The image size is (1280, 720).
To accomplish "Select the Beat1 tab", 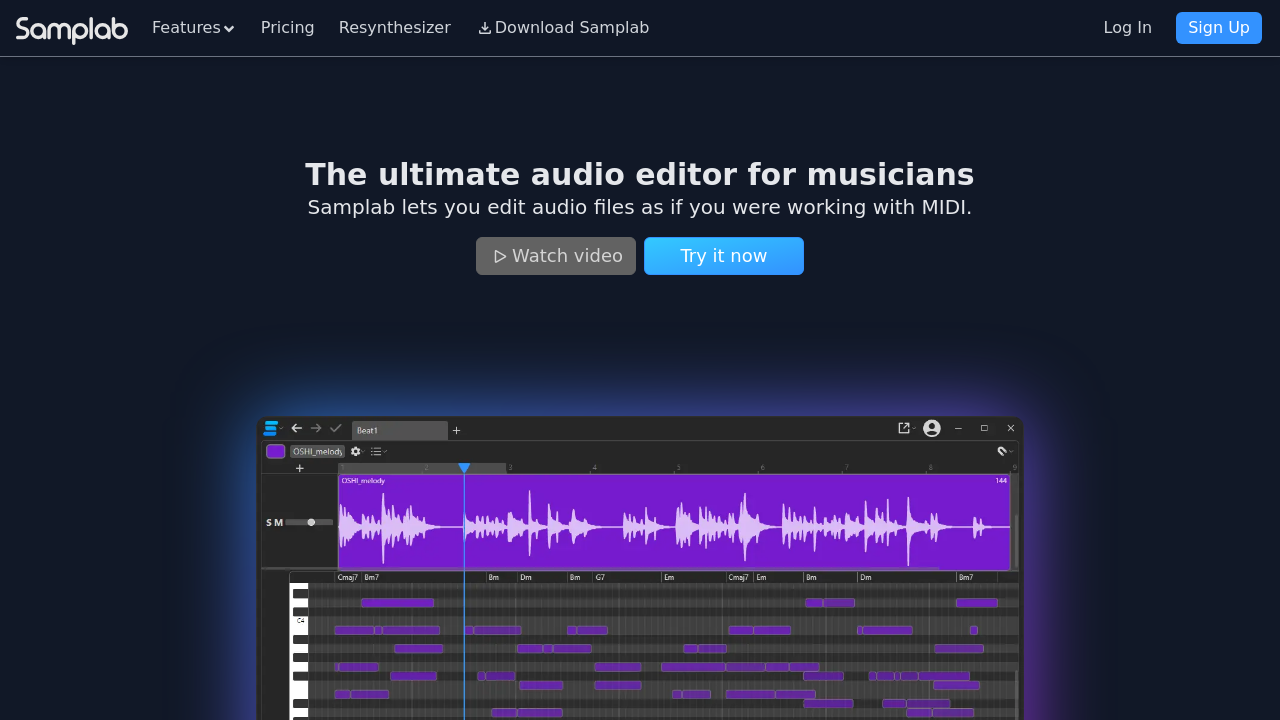I will [x=399, y=430].
